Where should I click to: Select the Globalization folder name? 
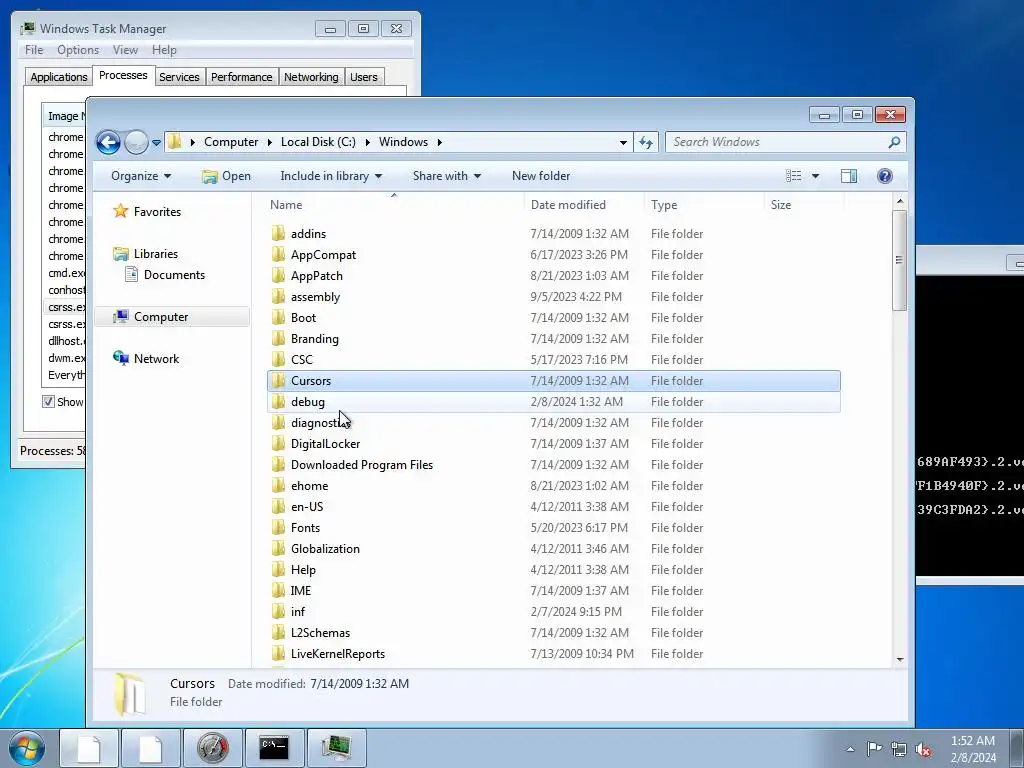325,549
